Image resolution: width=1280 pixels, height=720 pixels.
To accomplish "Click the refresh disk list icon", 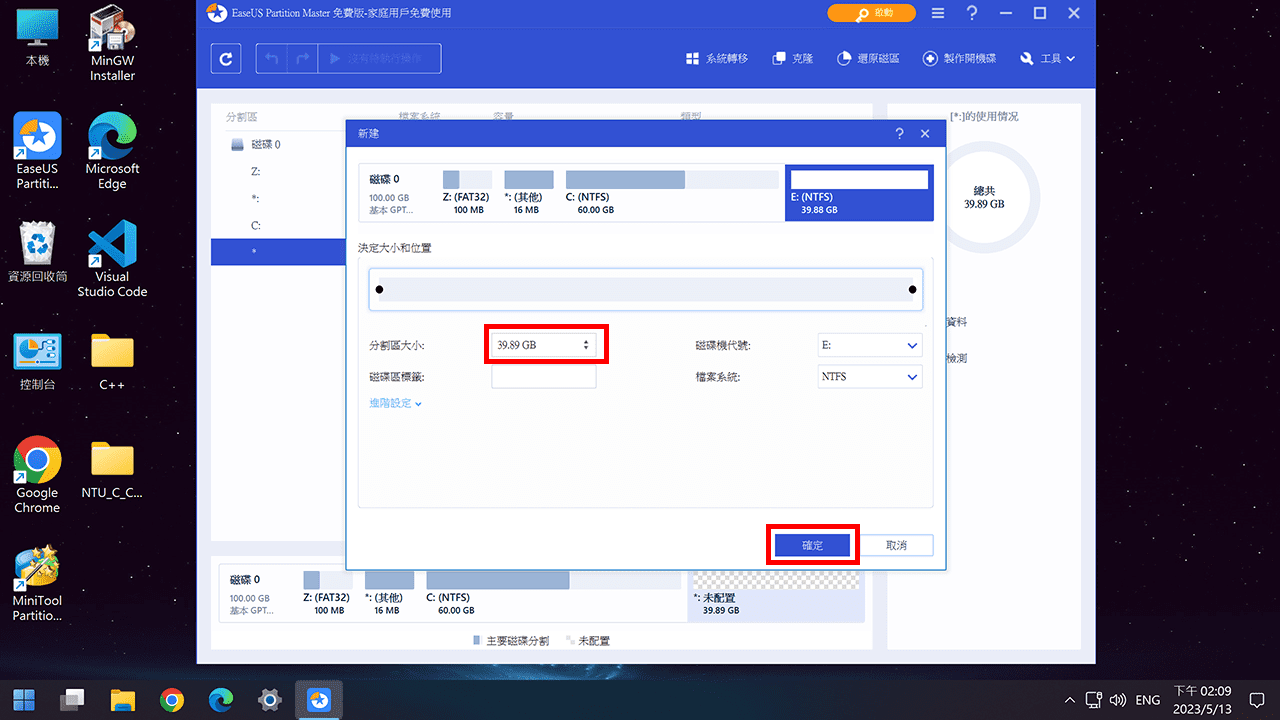I will (225, 58).
